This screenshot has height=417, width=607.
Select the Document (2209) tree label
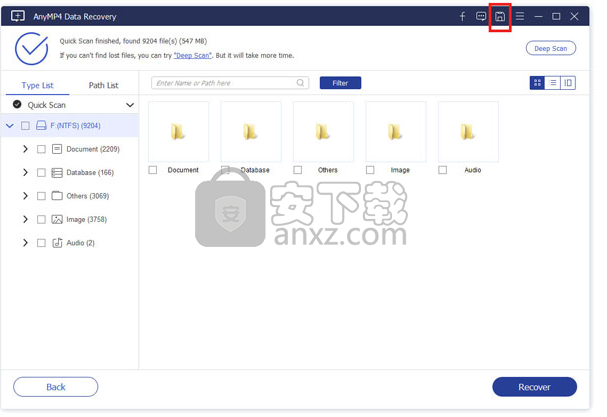coord(93,149)
